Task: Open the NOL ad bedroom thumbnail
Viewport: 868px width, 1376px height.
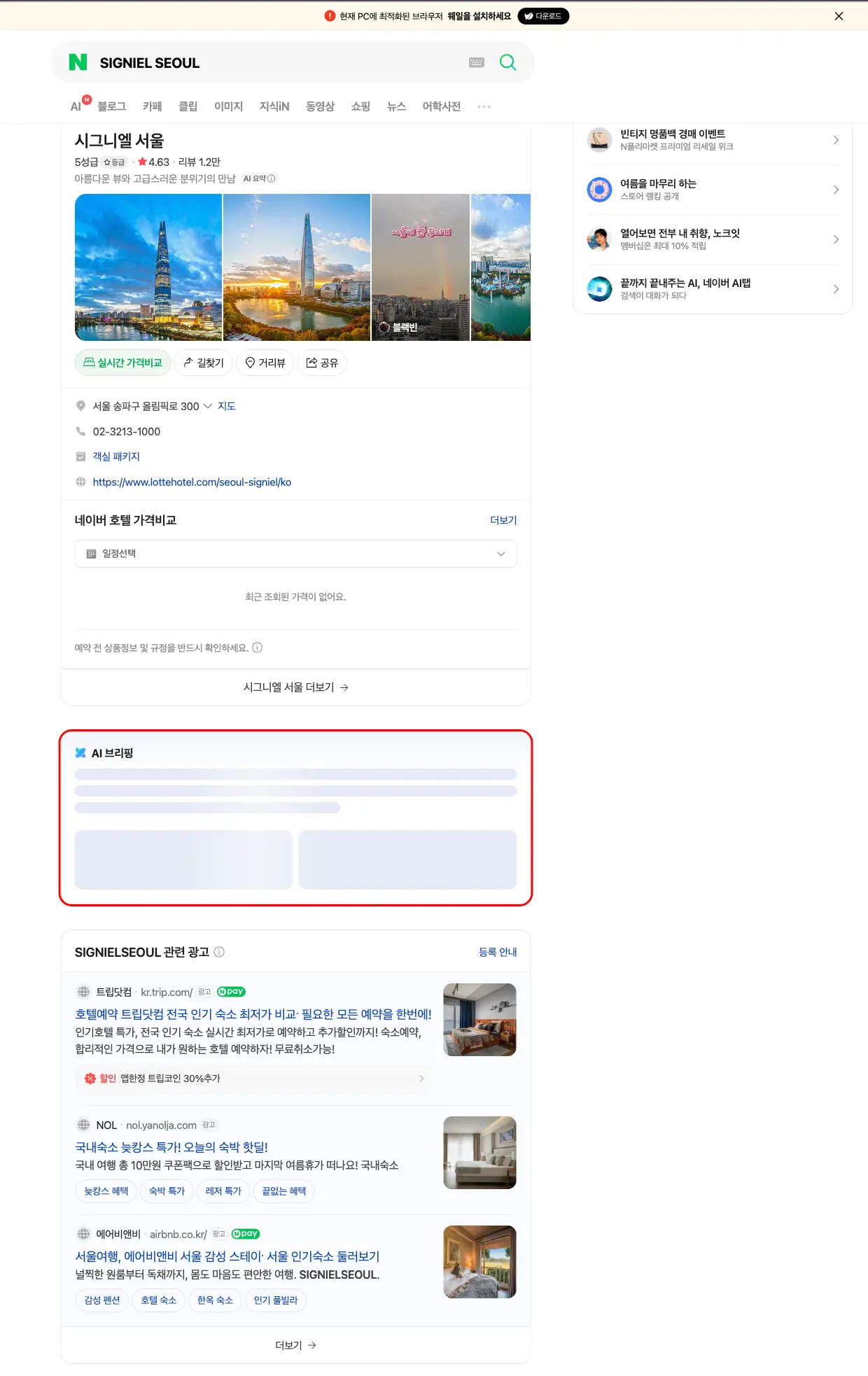Action: (x=479, y=1153)
